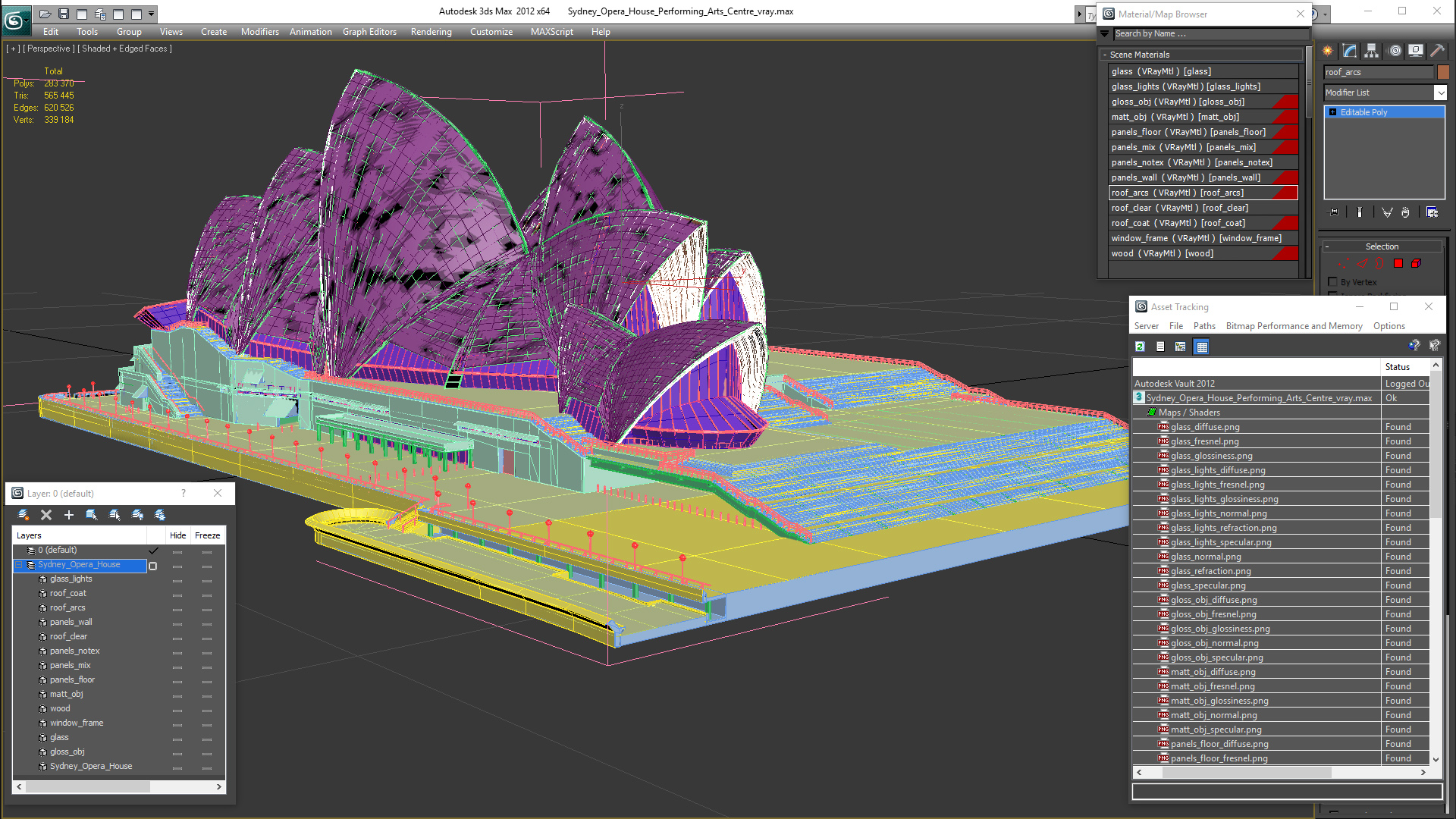Add selected objects to layer plus icon
The width and height of the screenshot is (1456, 819).
(x=69, y=515)
